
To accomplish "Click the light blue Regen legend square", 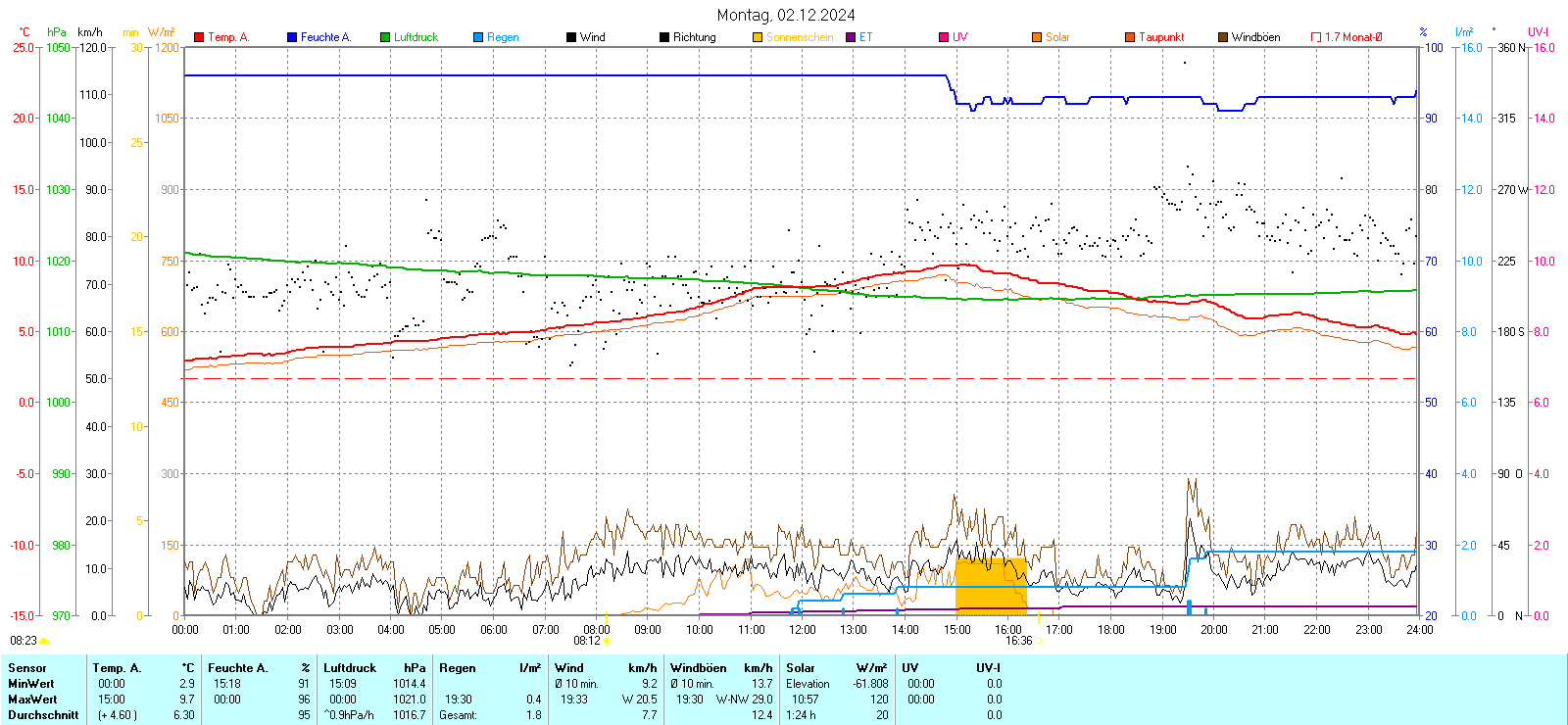I will (x=478, y=37).
